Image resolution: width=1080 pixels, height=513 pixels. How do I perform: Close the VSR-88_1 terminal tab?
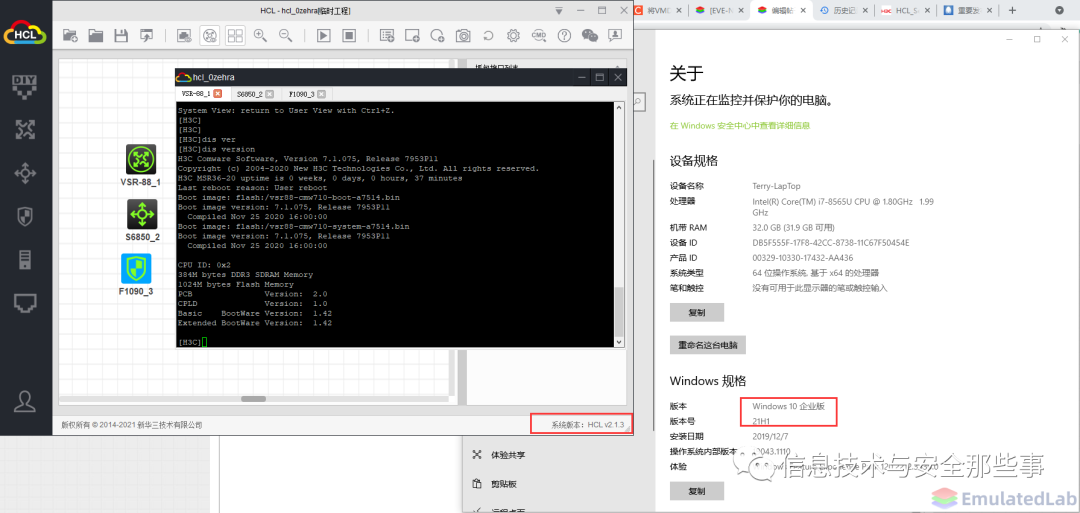(218, 93)
